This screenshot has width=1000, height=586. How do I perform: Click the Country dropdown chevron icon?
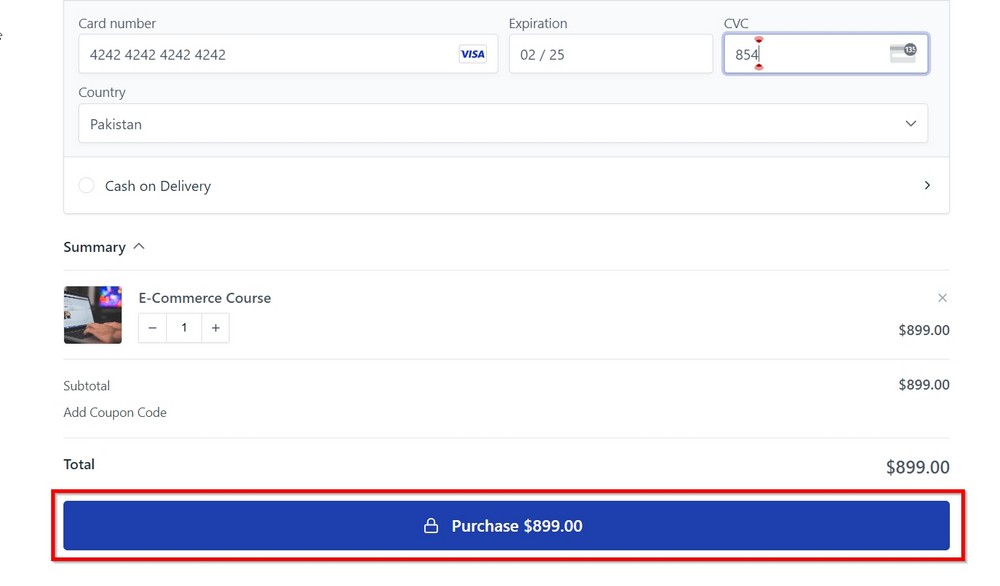pyautogui.click(x=911, y=123)
